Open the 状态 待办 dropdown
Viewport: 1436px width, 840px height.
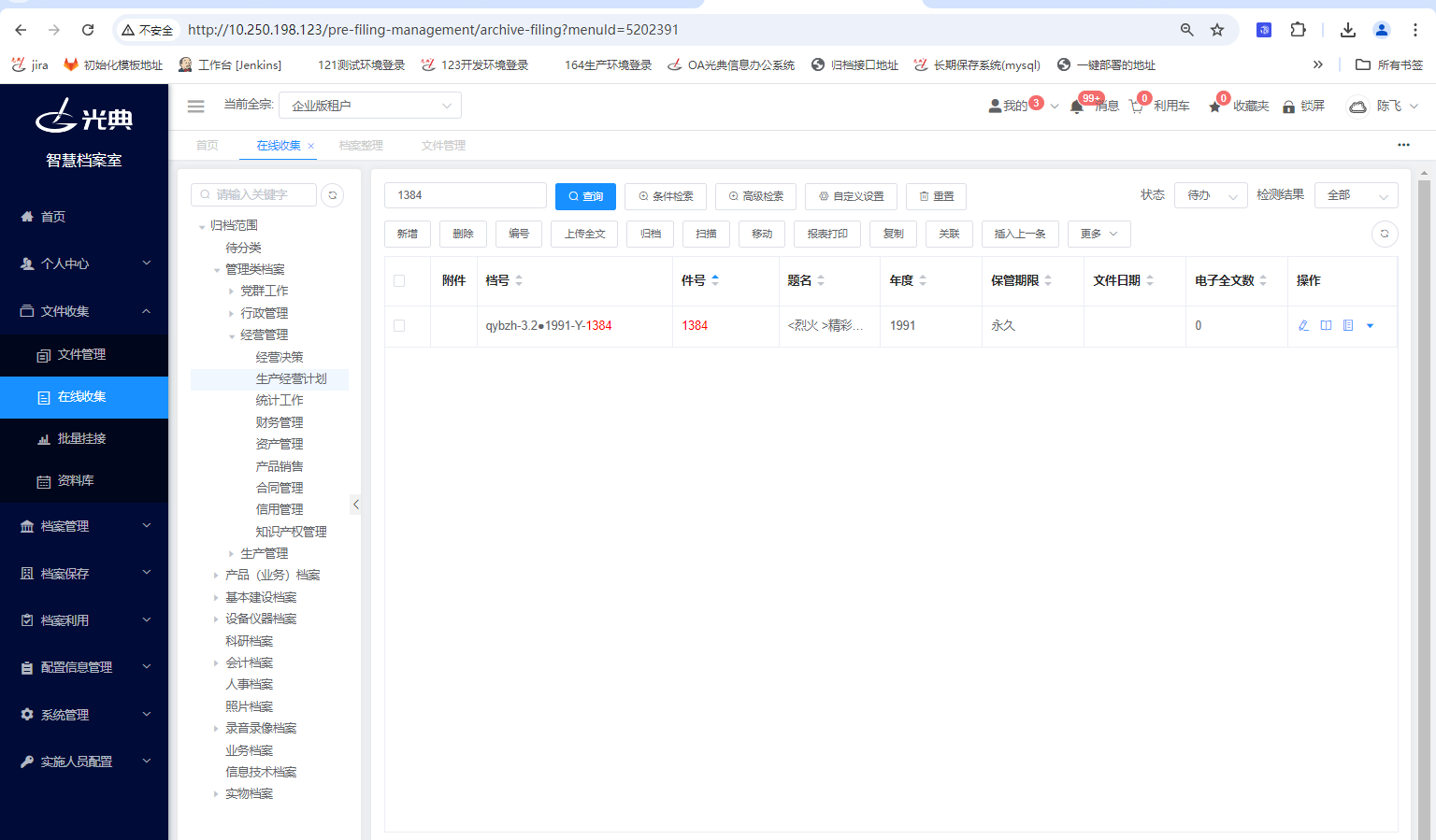coord(1211,195)
